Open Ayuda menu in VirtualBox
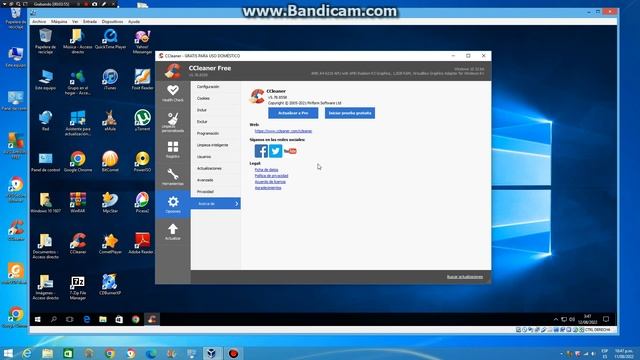Viewport: 640px width, 360px height. pos(134,21)
